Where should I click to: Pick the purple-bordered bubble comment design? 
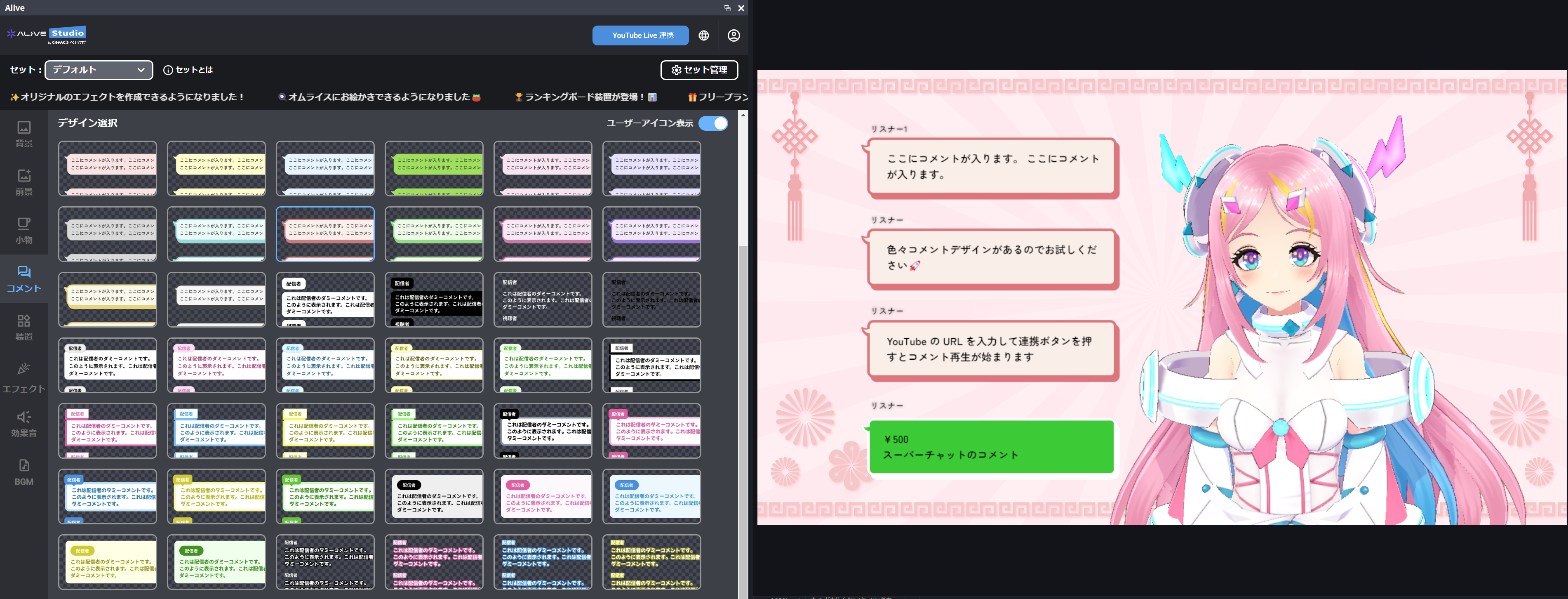[651, 234]
